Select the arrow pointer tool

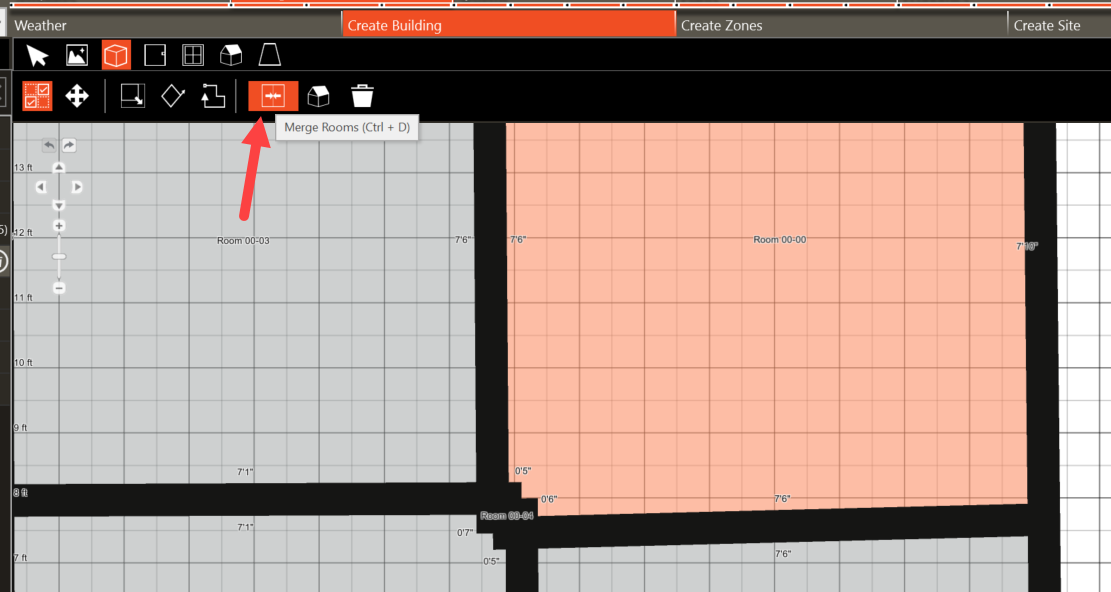tap(37, 55)
